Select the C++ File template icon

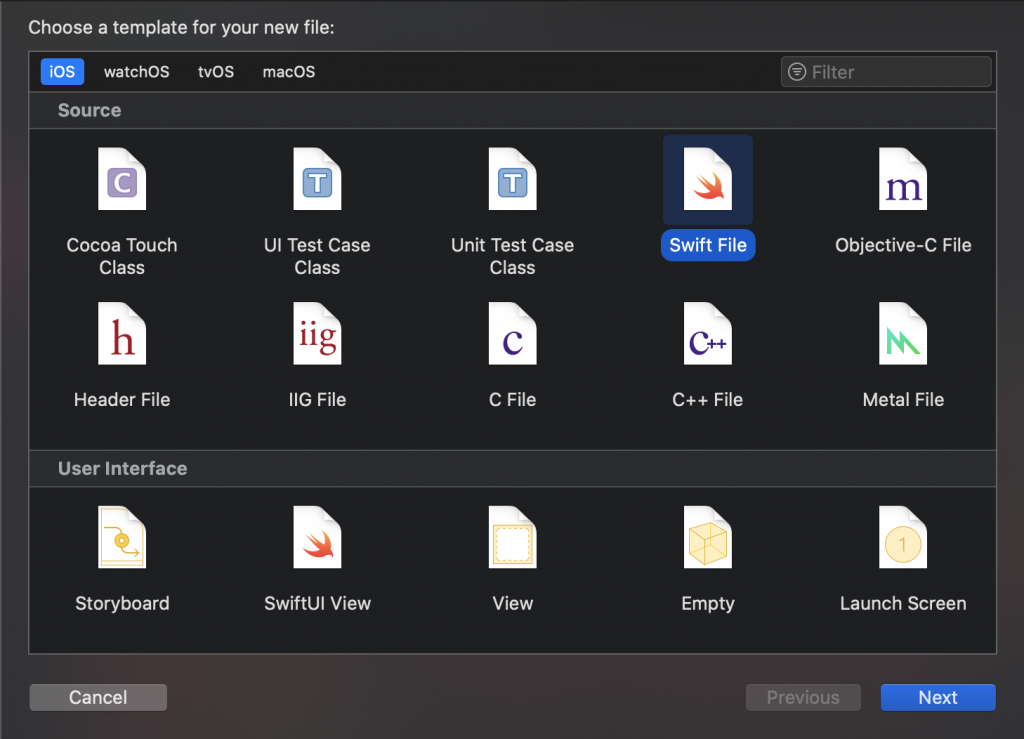(708, 334)
